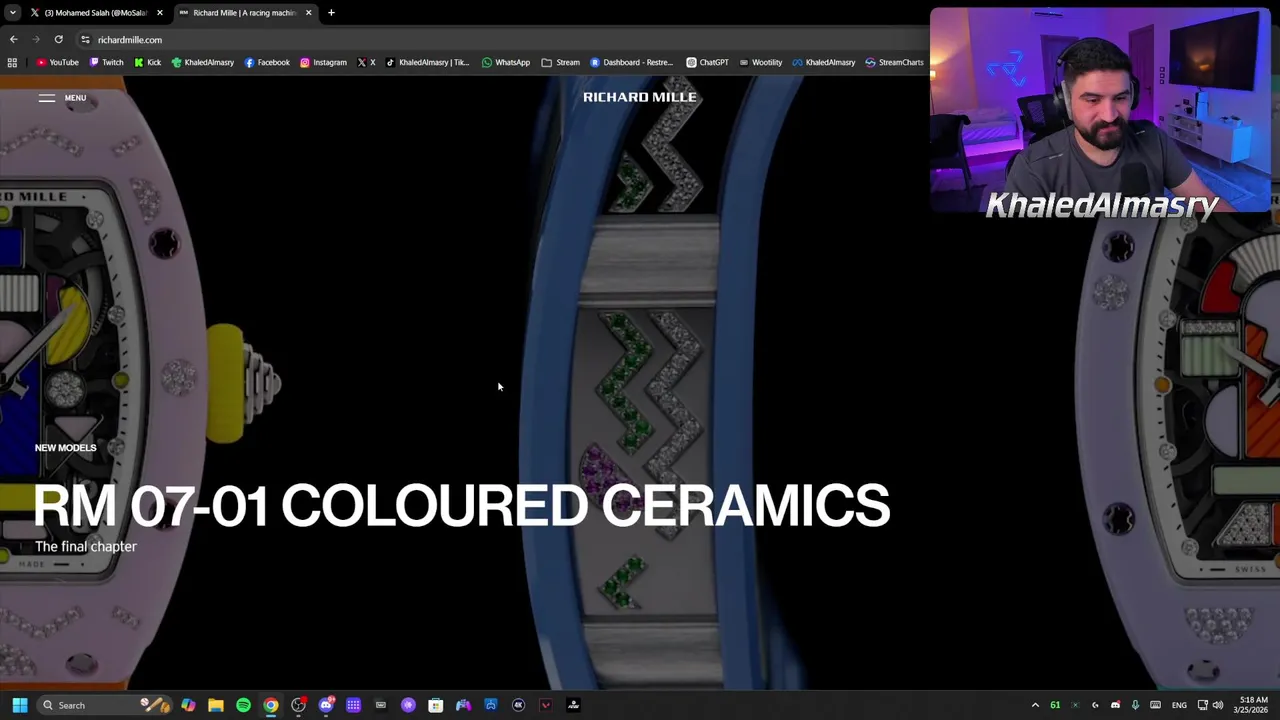Open the Dashboard - Restream bookmark
1280x720 pixels.
tap(631, 62)
